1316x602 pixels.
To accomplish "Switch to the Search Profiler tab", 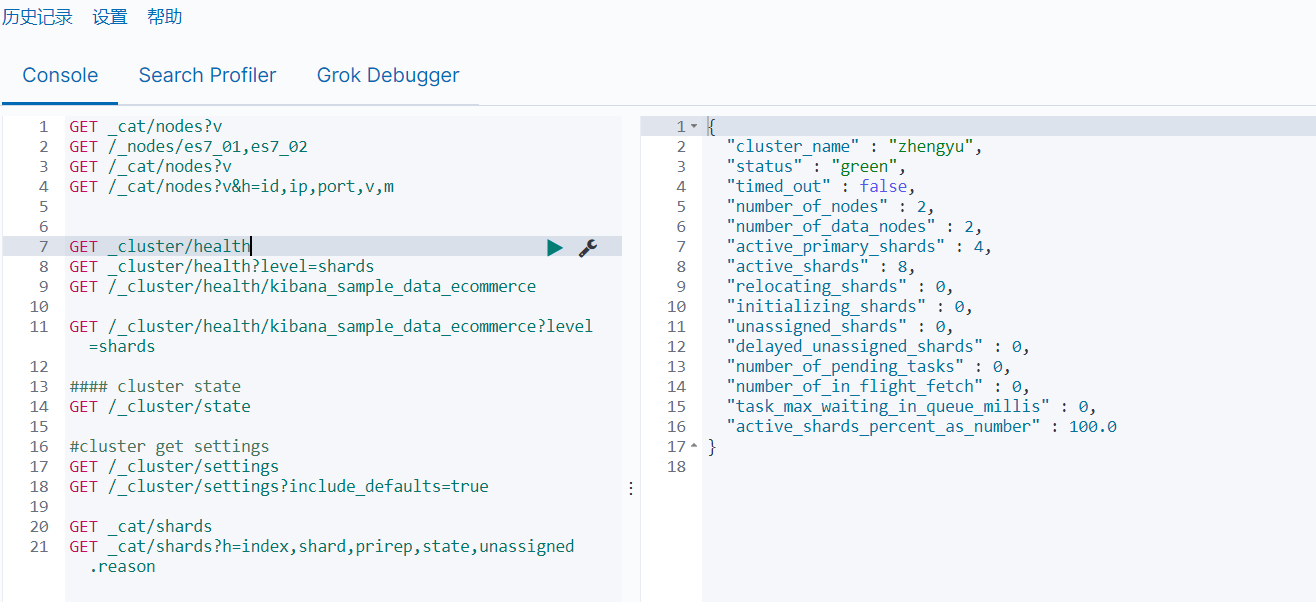I will pos(207,76).
